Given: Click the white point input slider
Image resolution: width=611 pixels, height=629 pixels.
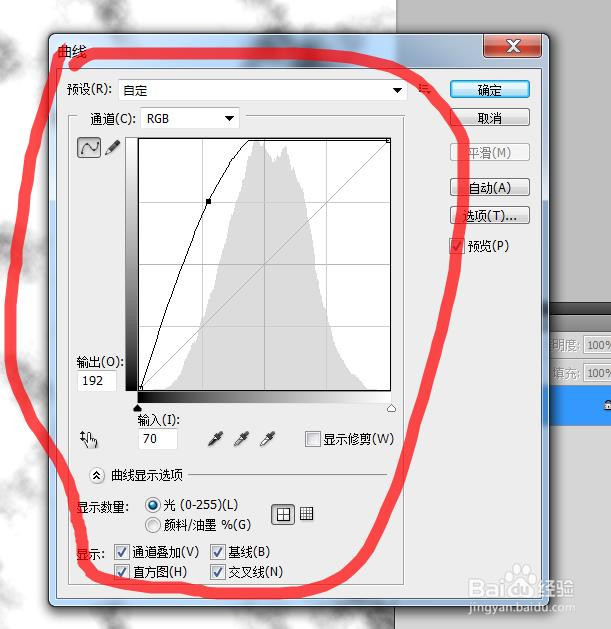Looking at the screenshot, I should click(x=392, y=408).
